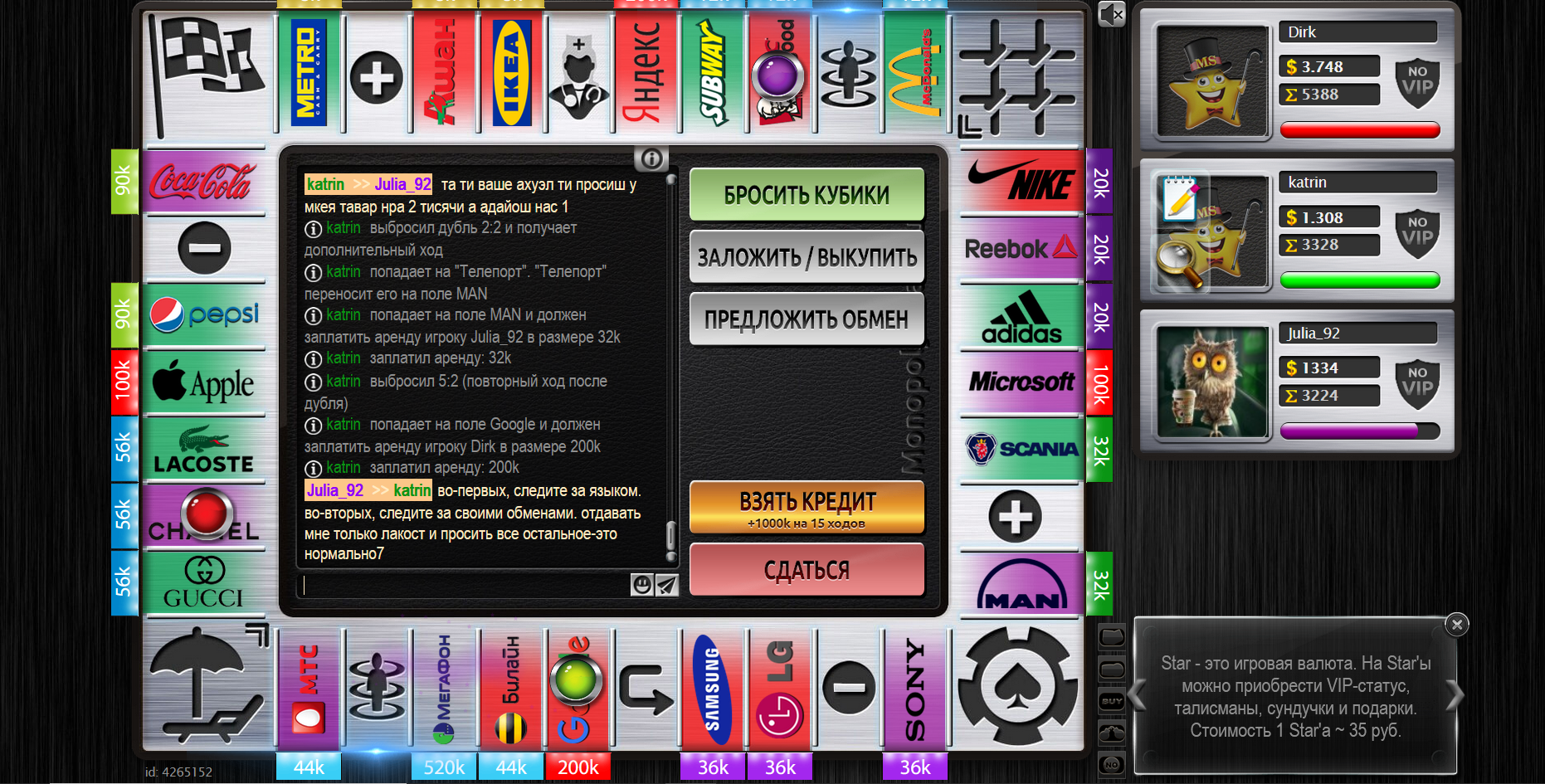Open Dirk's player avatar
This screenshot has width=1545, height=784.
point(1212,81)
